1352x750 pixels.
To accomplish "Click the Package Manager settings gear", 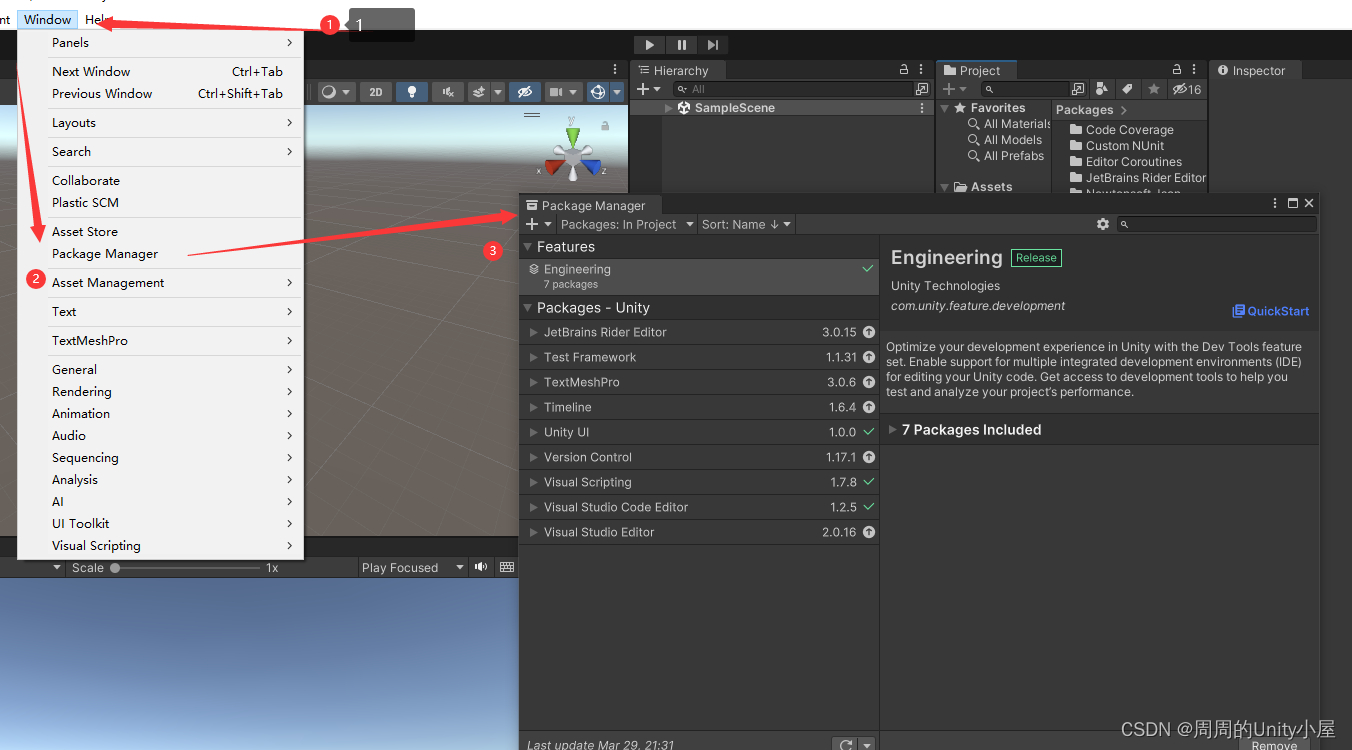I will [x=1103, y=224].
